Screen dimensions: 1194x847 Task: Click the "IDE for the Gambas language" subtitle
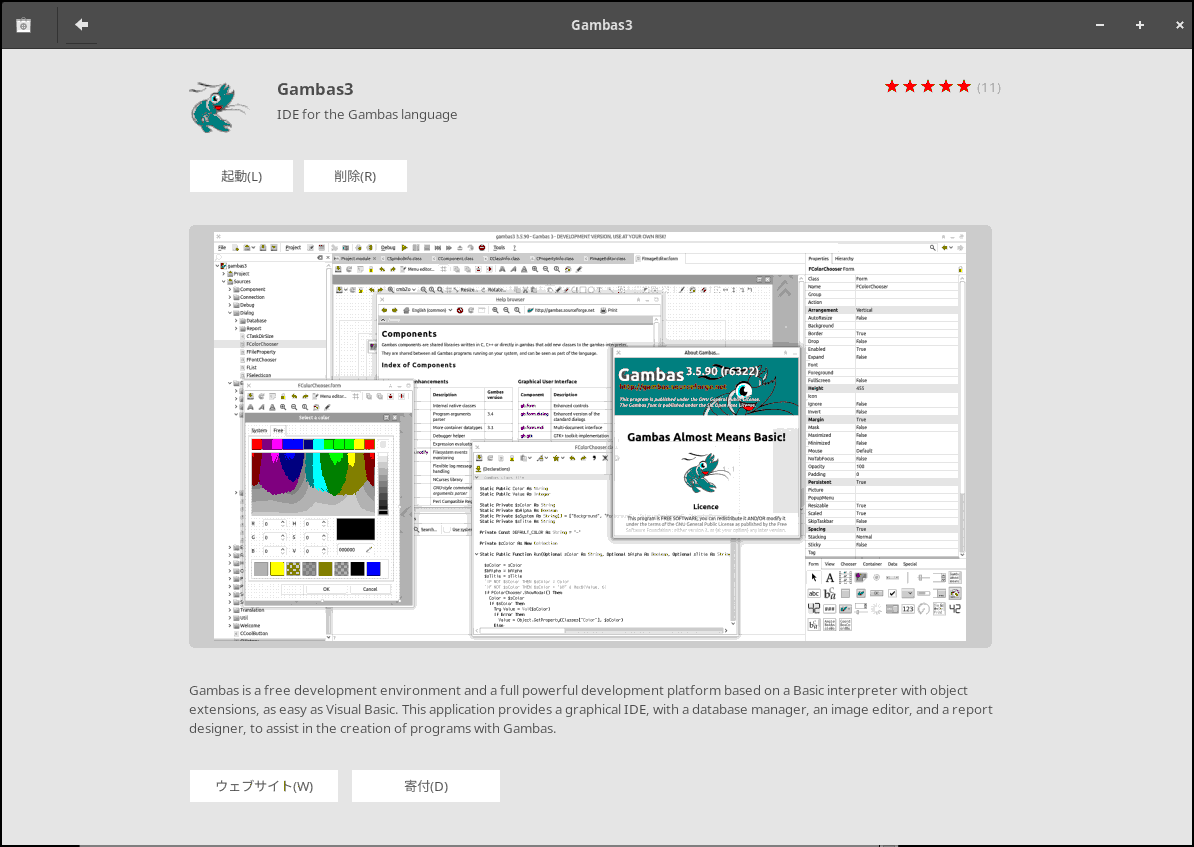367,114
